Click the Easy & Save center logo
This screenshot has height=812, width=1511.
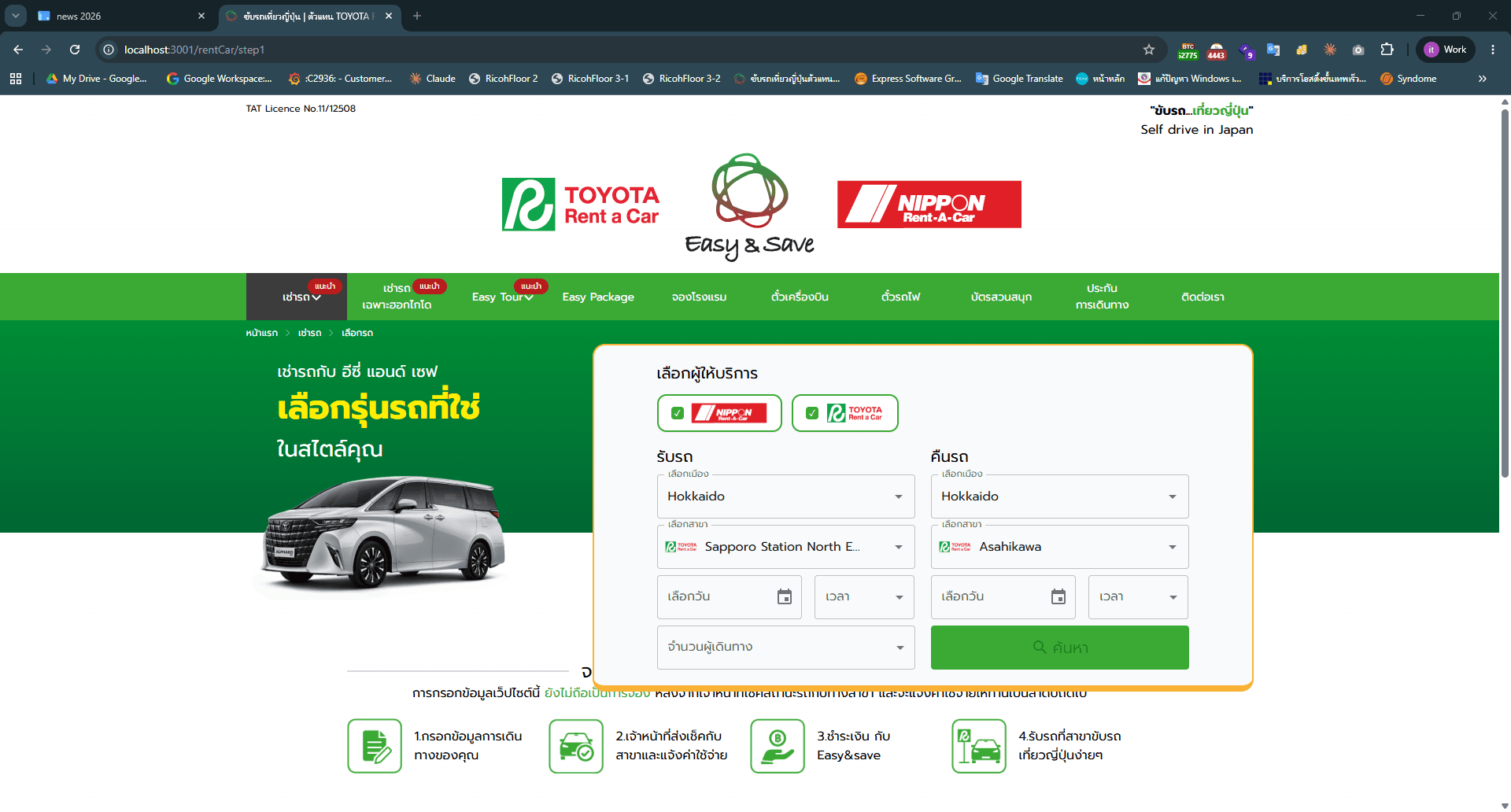coord(749,207)
